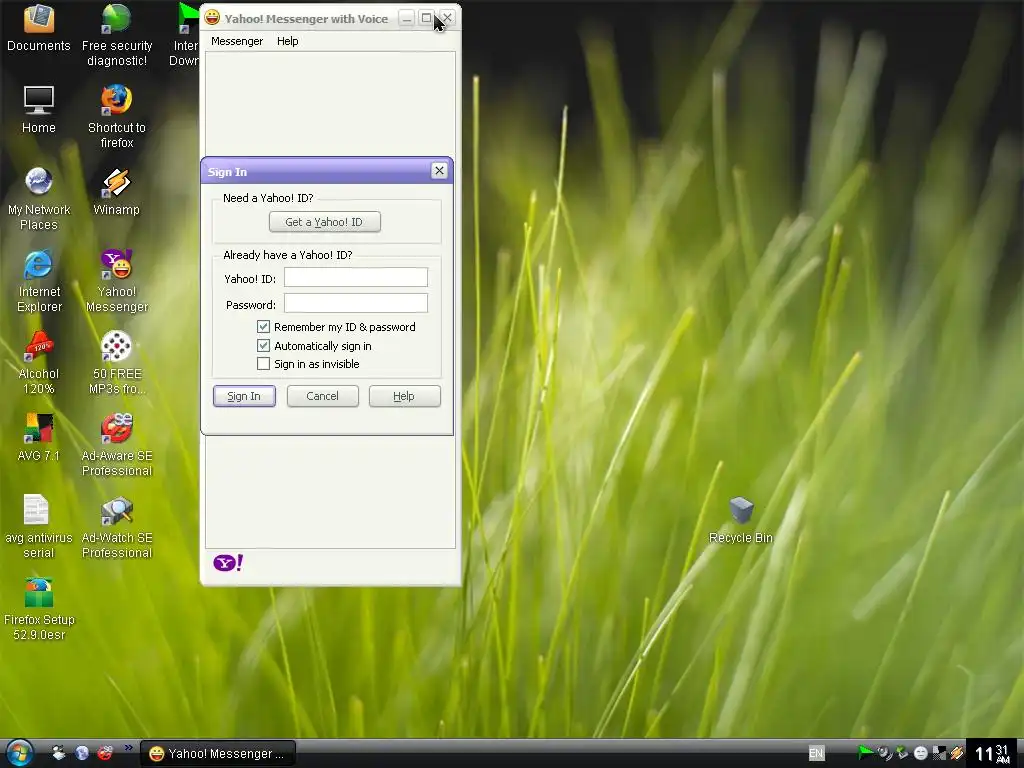Open quick launch Internet Explorer globe icon
1024x768 pixels.
pos(82,753)
